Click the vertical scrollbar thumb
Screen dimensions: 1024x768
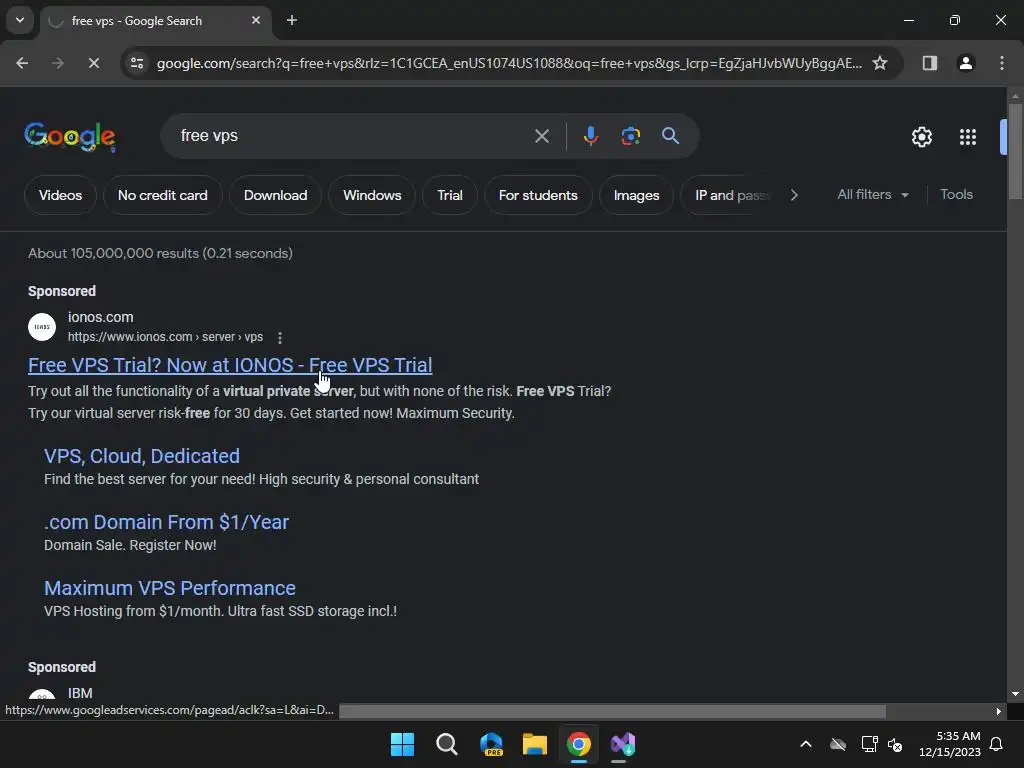1015,150
